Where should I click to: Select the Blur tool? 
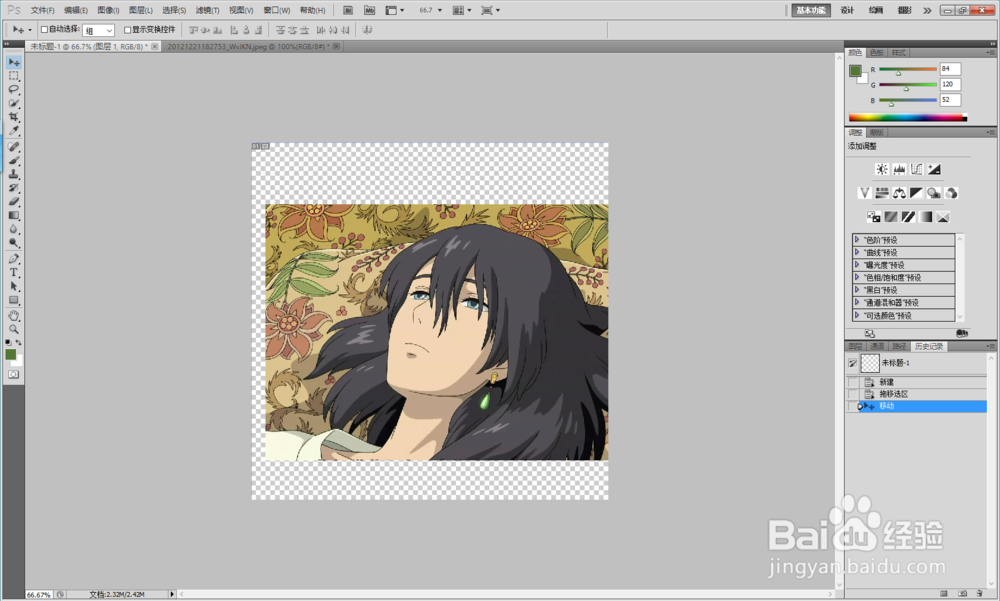click(x=13, y=229)
